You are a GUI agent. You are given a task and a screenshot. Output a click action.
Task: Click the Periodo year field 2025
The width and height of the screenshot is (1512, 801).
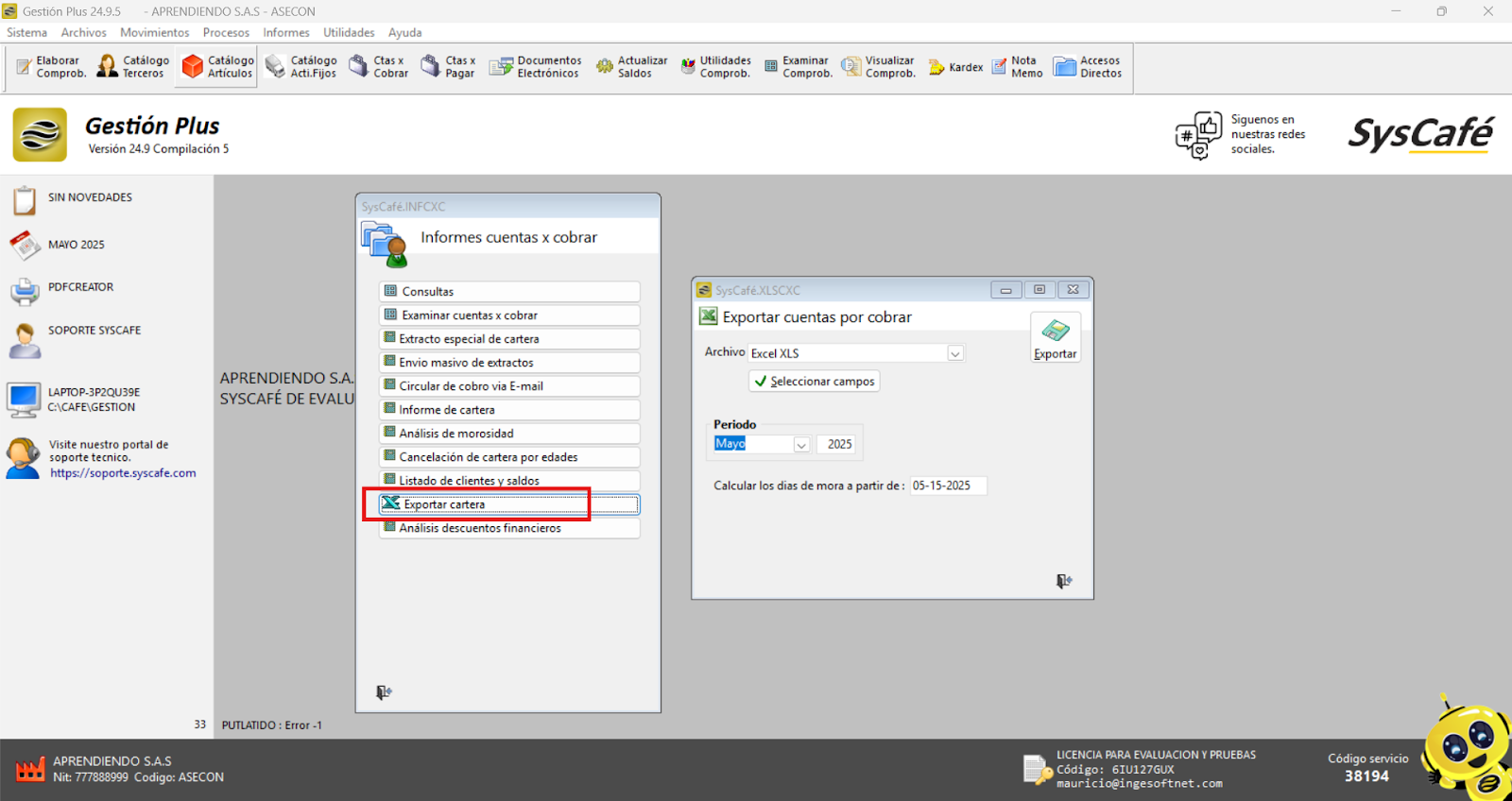coord(838,444)
